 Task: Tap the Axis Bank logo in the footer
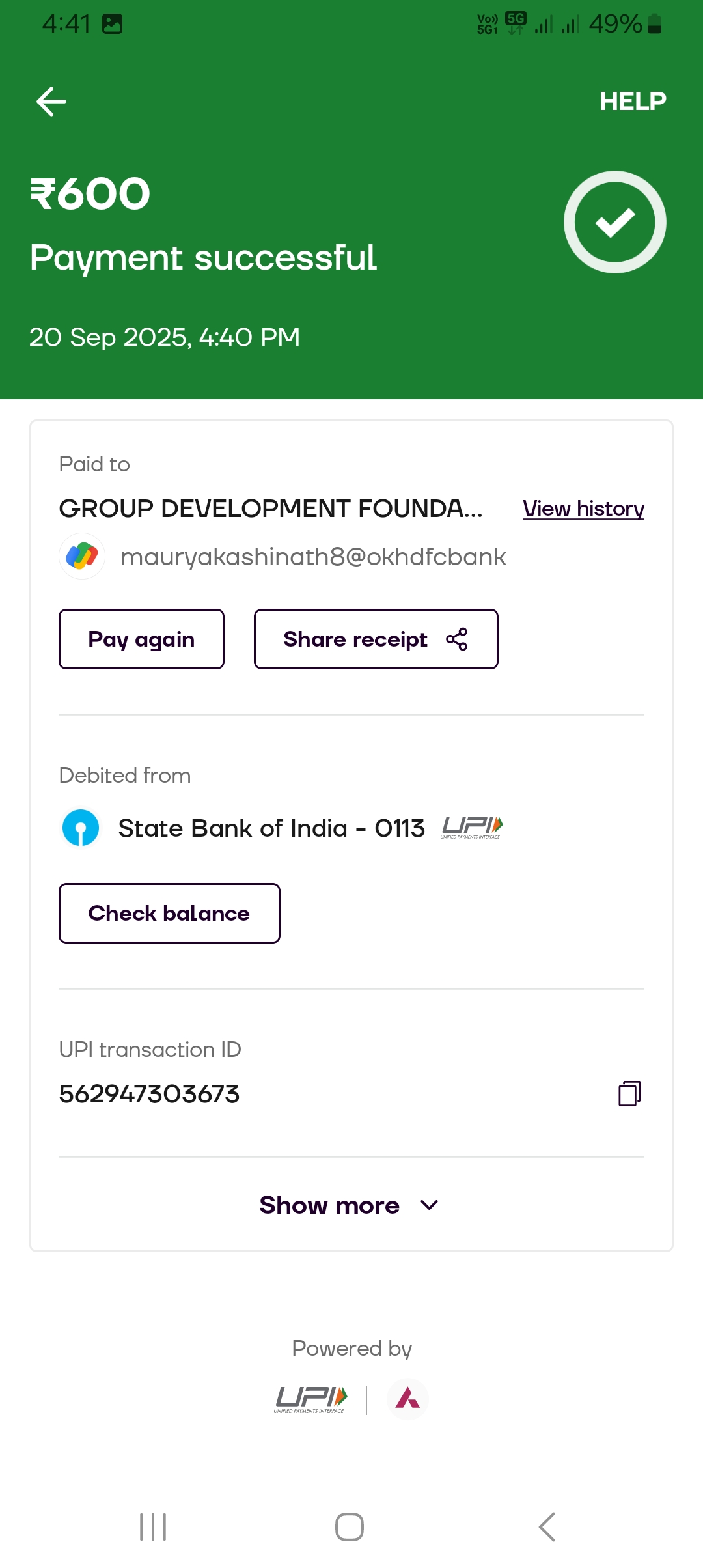(407, 1399)
